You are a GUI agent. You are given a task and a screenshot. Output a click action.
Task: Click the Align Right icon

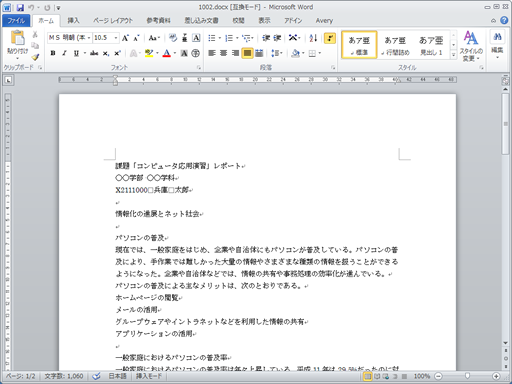click(x=235, y=53)
